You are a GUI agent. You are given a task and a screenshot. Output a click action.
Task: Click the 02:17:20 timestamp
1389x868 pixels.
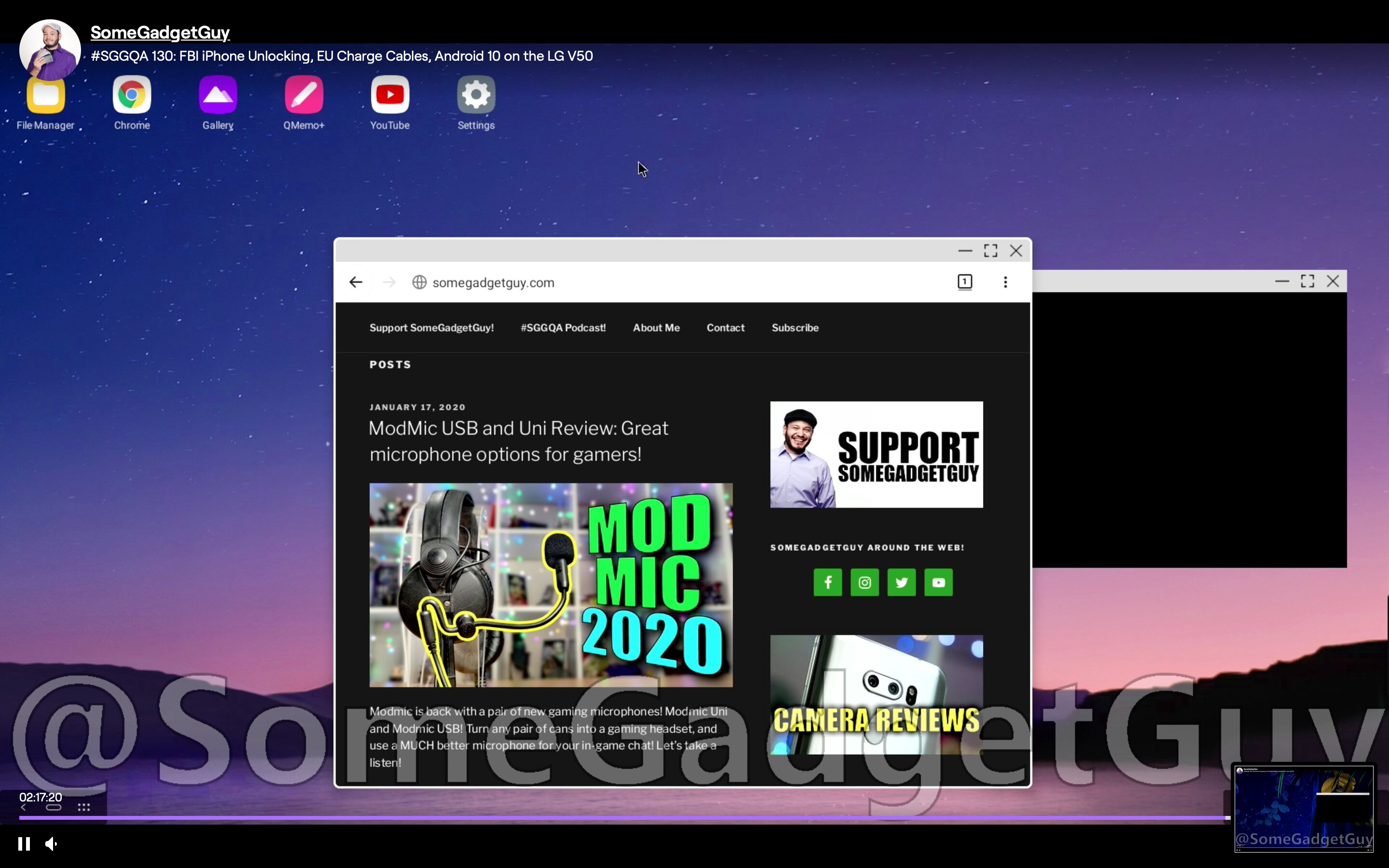pyautogui.click(x=40, y=797)
